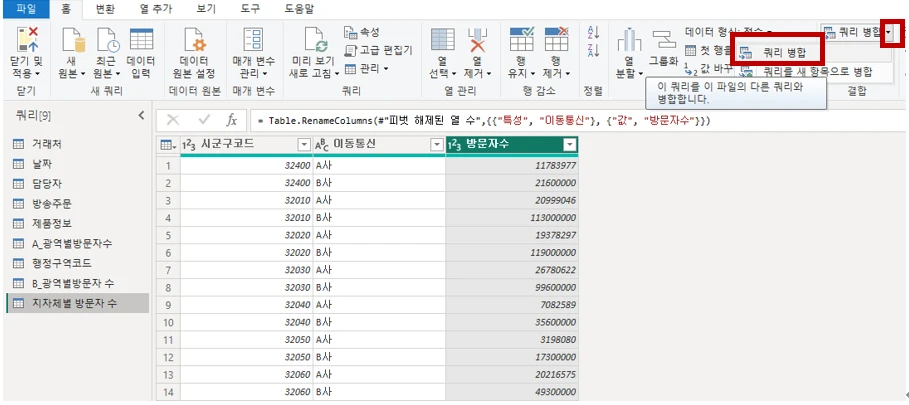Select the 방문자수 column header

(512, 145)
